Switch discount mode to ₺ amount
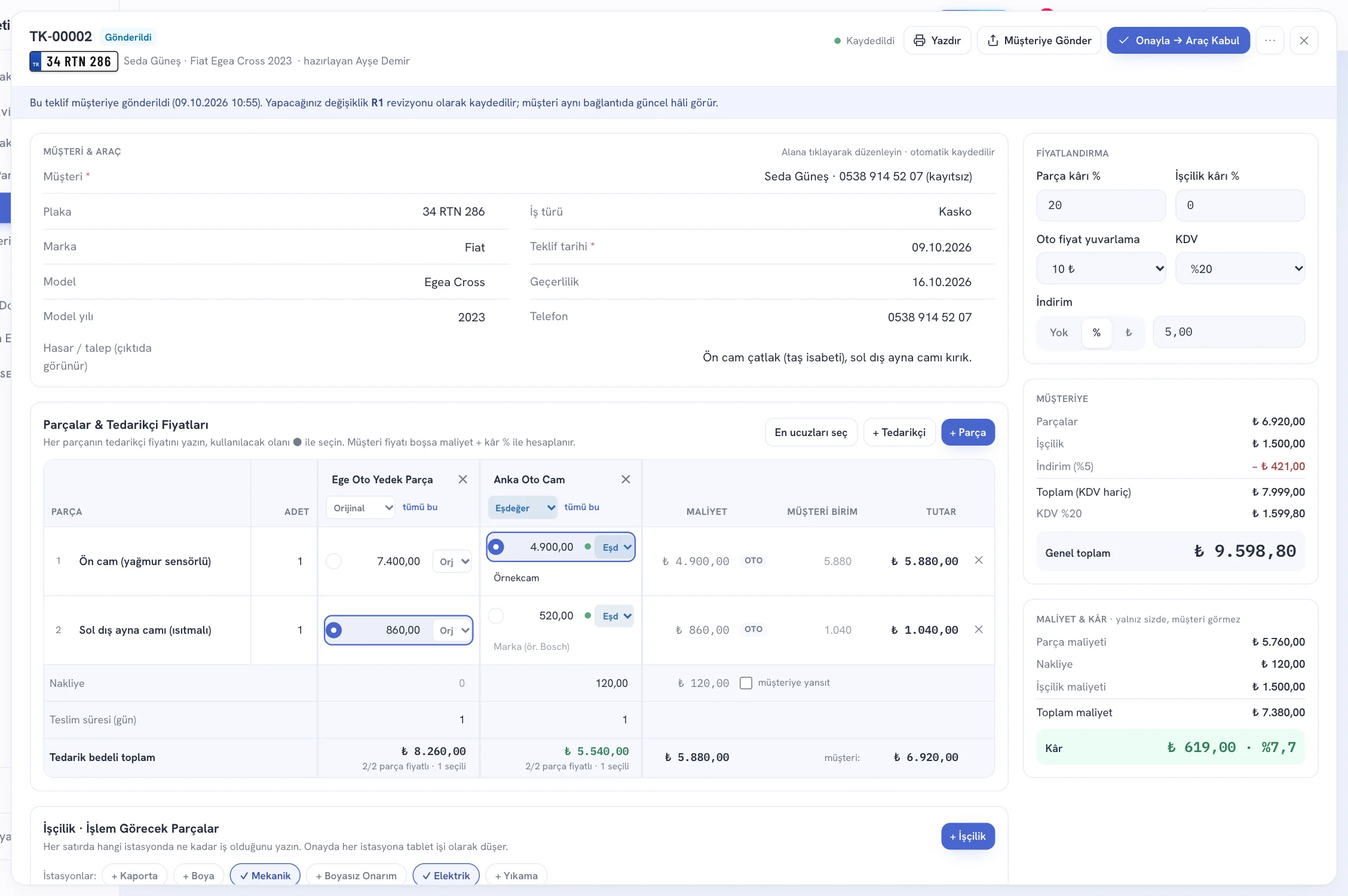This screenshot has width=1348, height=896. point(1128,332)
